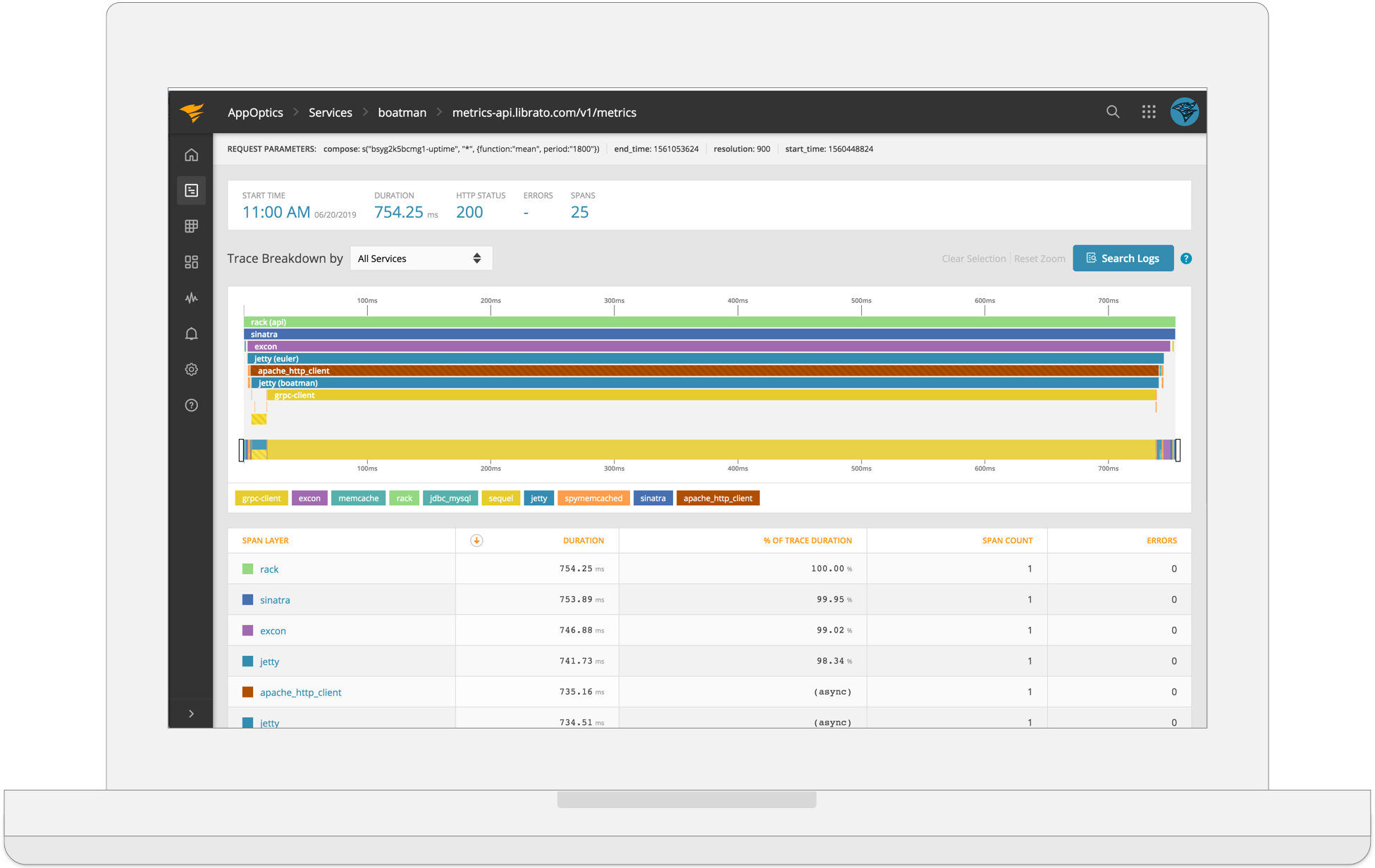Open the metrics grid icon in sidebar
This screenshot has height=868, width=1375.
(191, 226)
